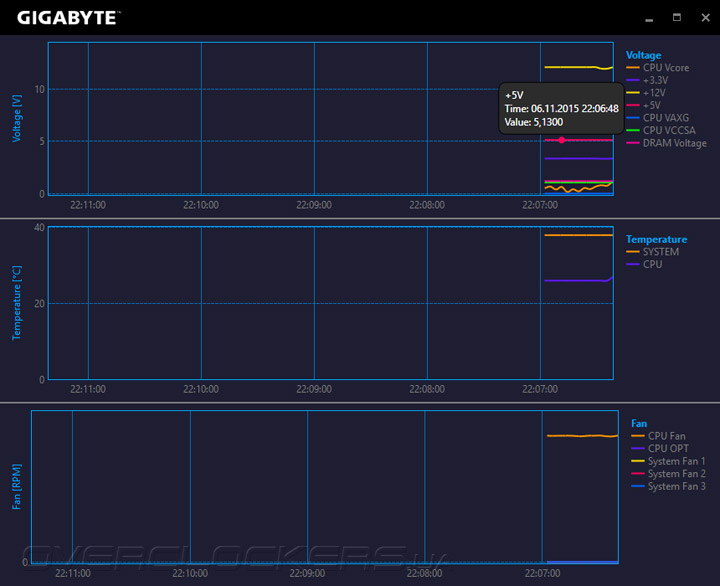Toggle the CPU Vcore voltage legend entry
This screenshot has width=720, height=586.
pyautogui.click(x=658, y=68)
